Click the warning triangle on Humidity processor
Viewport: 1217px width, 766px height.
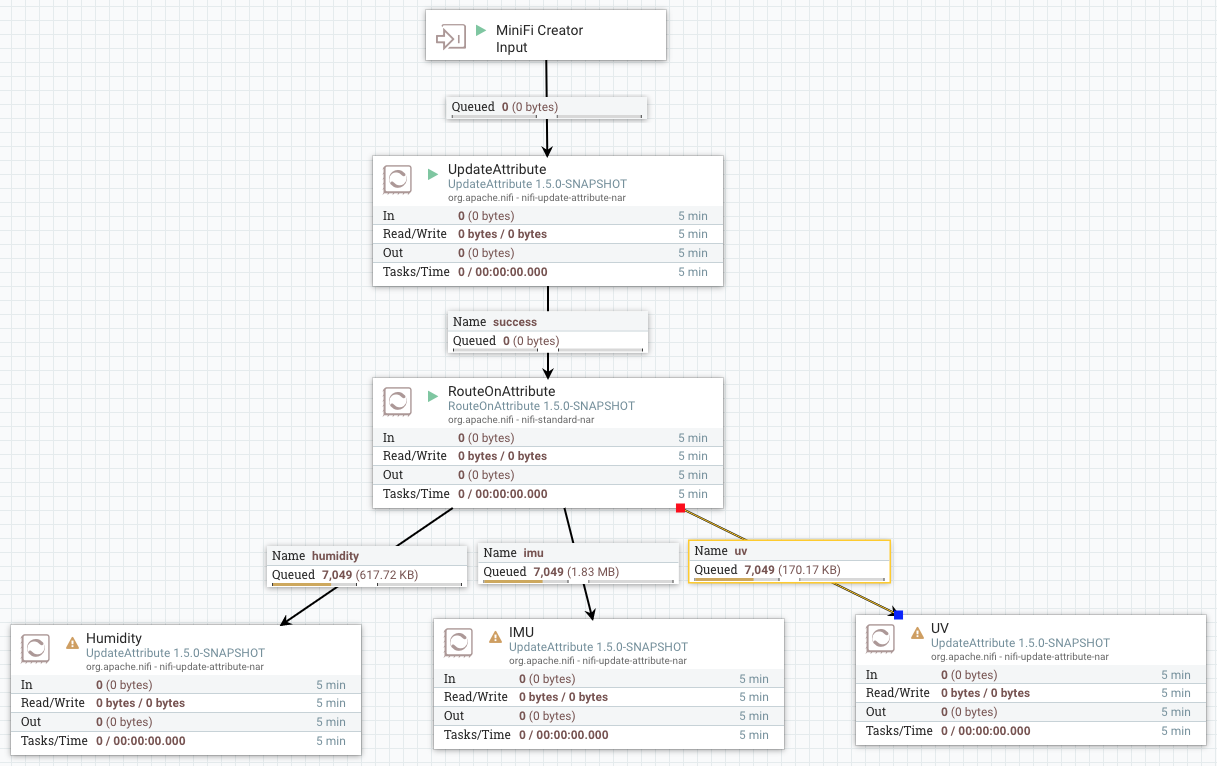72,643
